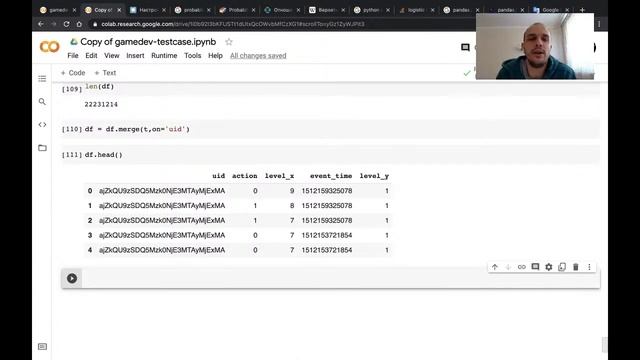Click the vertical scrollbar at bottom right
Screen dimensions: 640x360
(604, 345)
